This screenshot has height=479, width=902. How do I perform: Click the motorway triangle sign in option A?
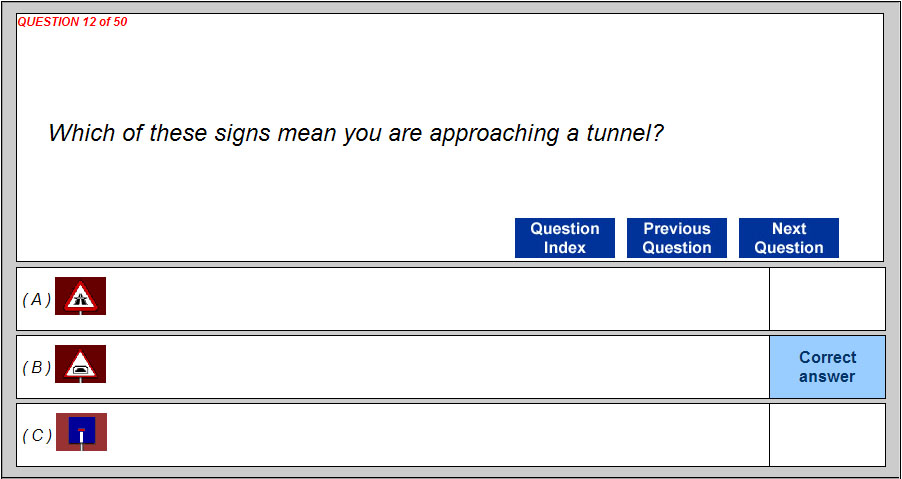(x=80, y=297)
